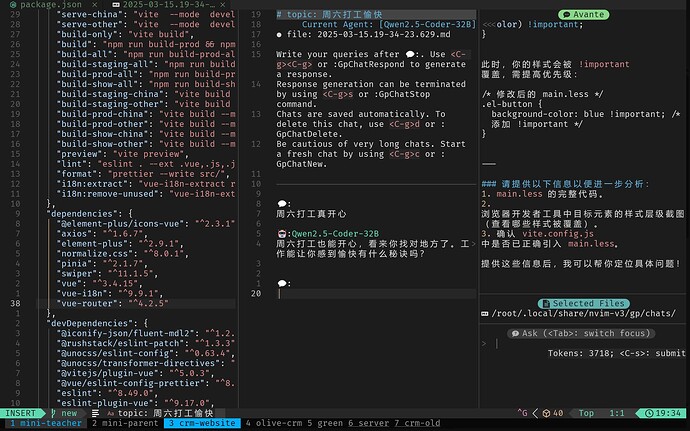
Task: Click the "pinia": "^2.1.7" entry
Action: [102, 264]
